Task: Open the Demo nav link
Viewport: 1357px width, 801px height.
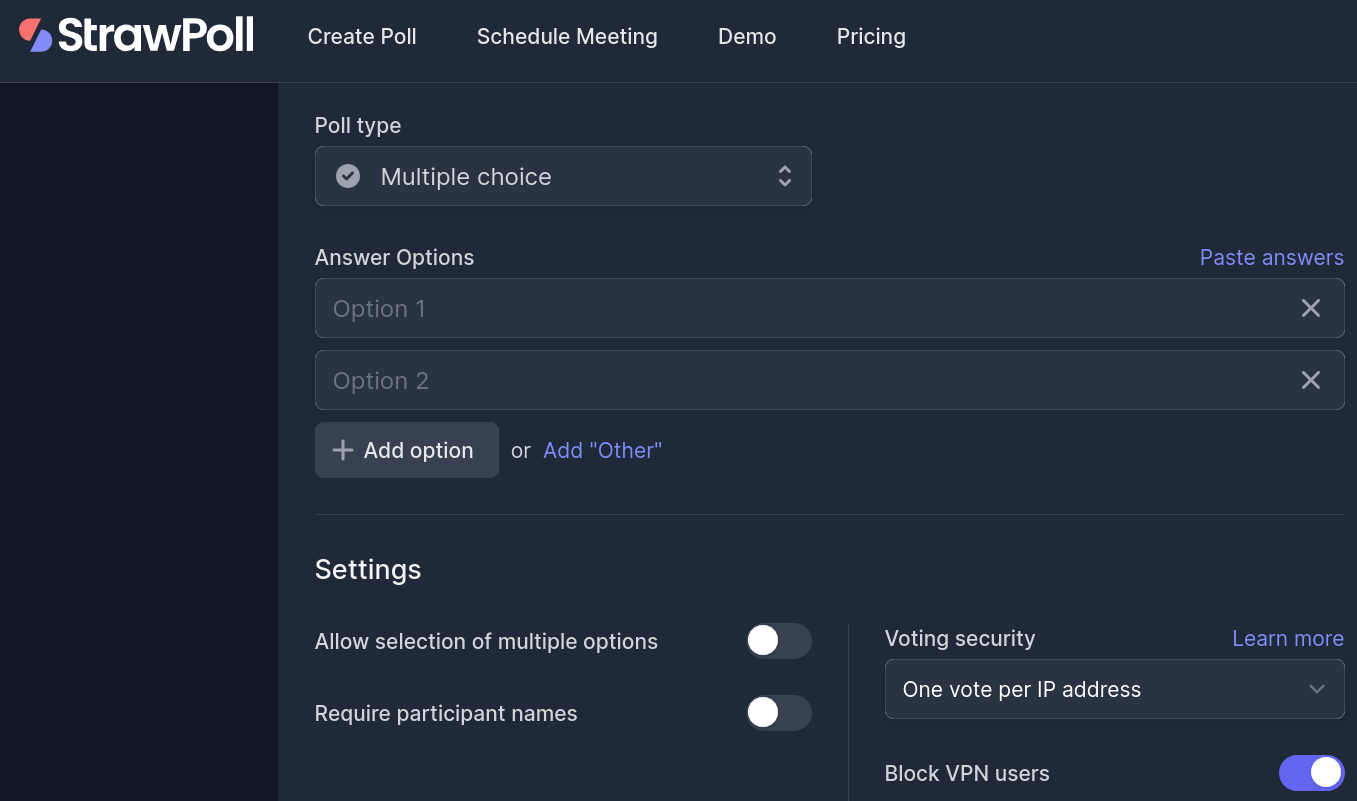Action: pos(747,37)
